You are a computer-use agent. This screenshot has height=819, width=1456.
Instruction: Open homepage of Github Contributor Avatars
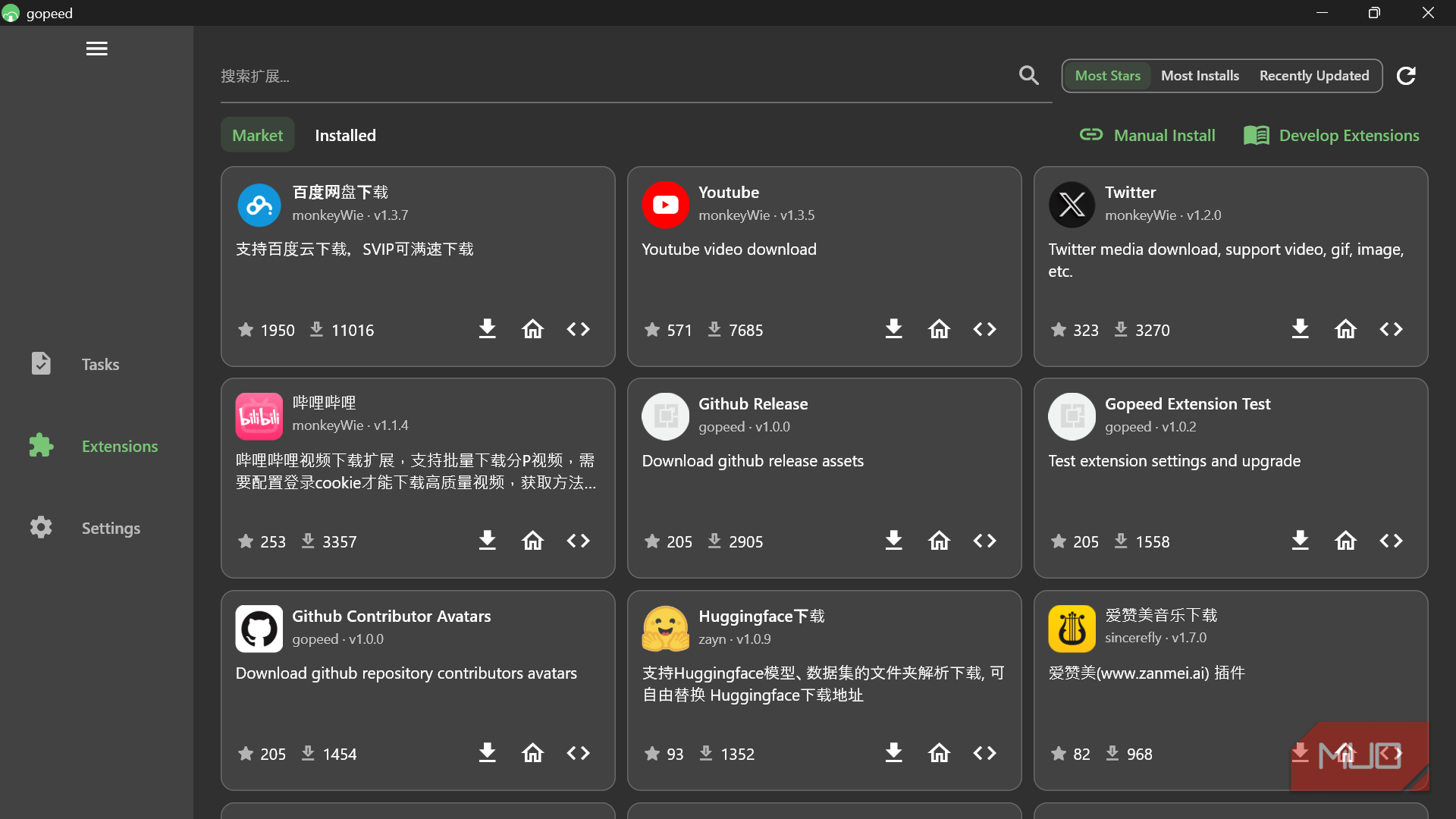[x=532, y=753]
